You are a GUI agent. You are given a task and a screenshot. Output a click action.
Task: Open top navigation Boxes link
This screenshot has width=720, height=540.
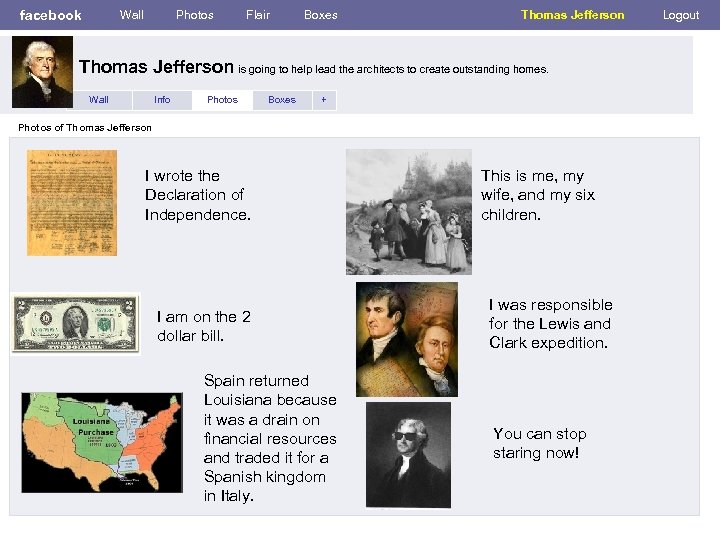[321, 15]
